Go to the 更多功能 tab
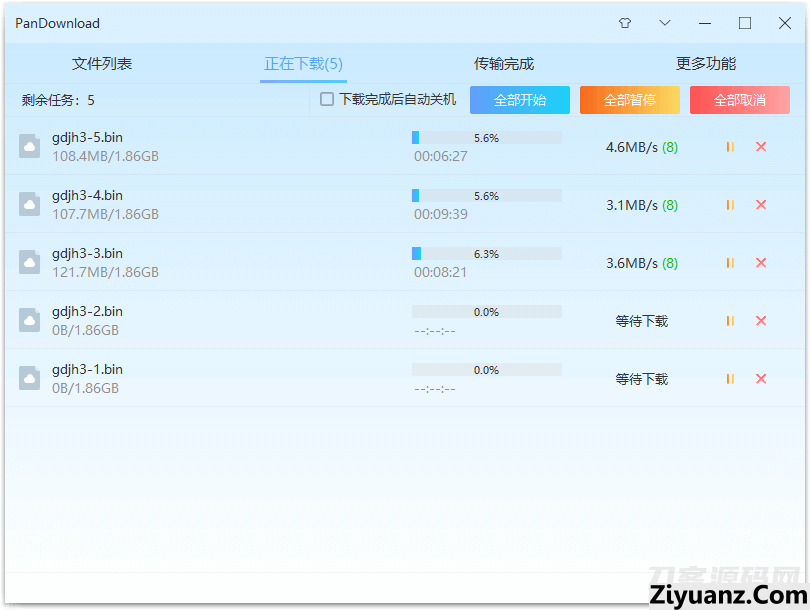The height and width of the screenshot is (610, 810). tap(706, 64)
